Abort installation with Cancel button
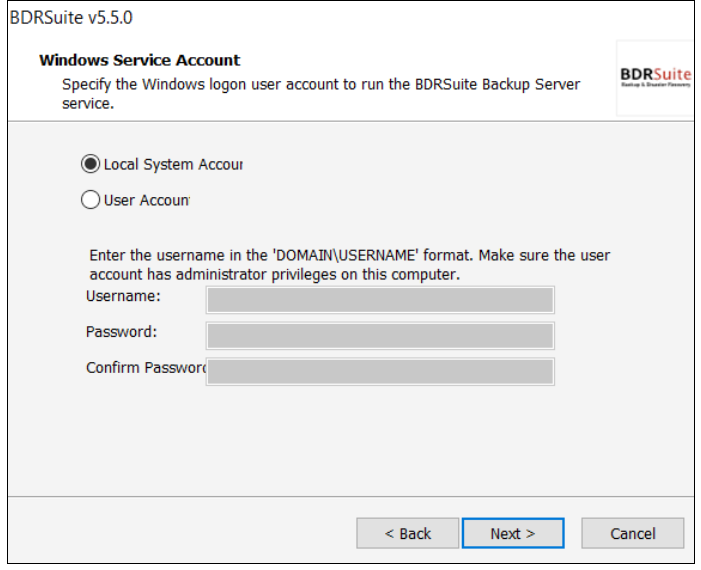The width and height of the screenshot is (701, 570). coord(633,533)
